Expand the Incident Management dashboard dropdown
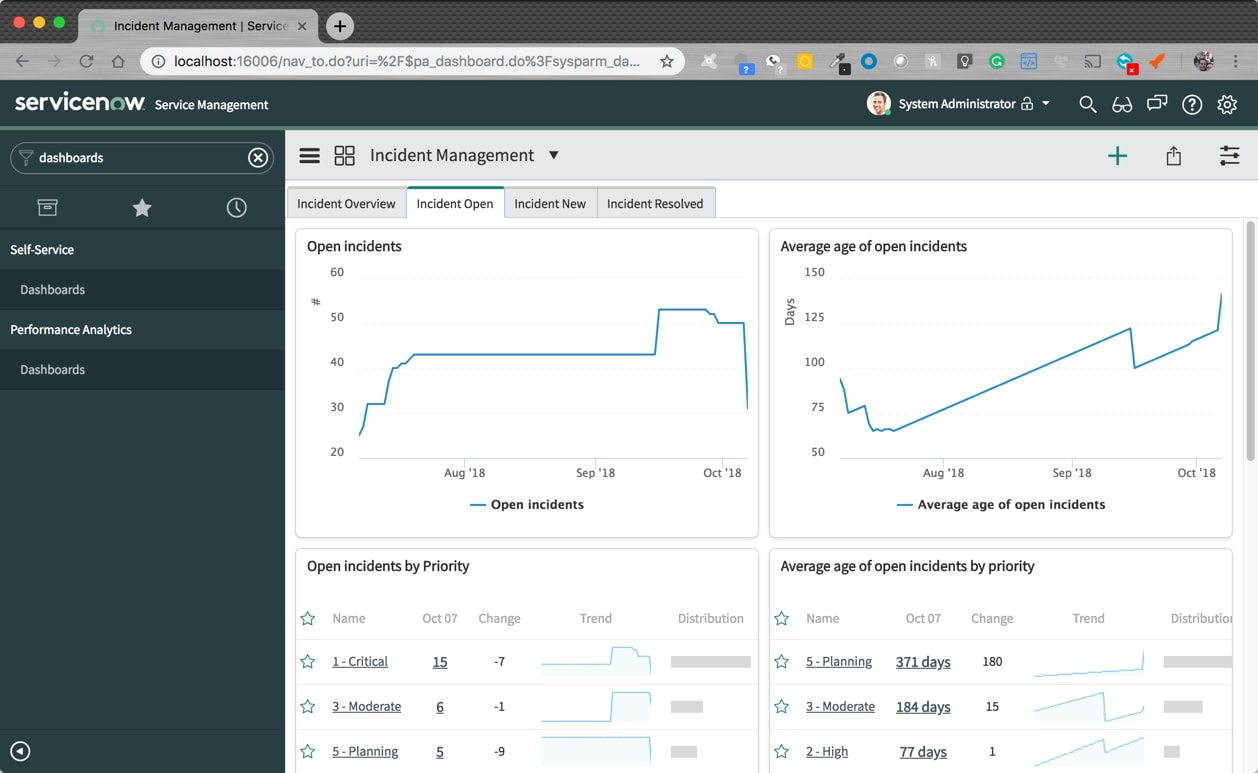 coord(554,155)
